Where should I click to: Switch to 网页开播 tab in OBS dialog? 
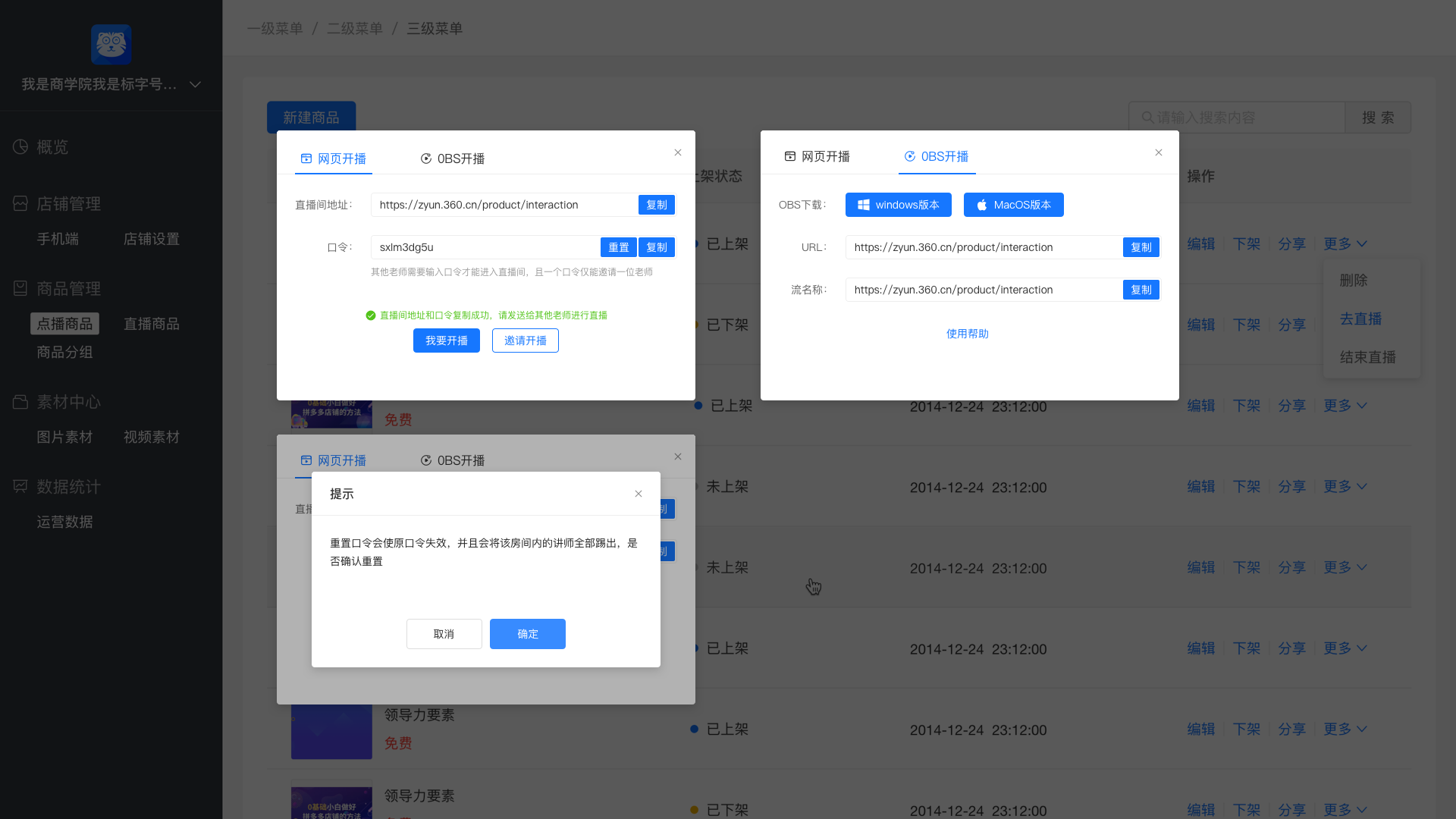coord(817,156)
